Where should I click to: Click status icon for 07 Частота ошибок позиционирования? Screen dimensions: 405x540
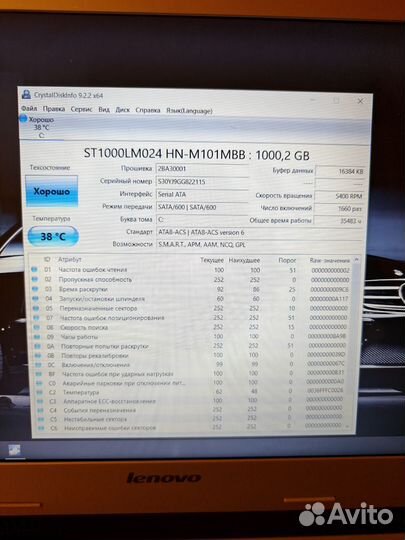(x=36, y=317)
